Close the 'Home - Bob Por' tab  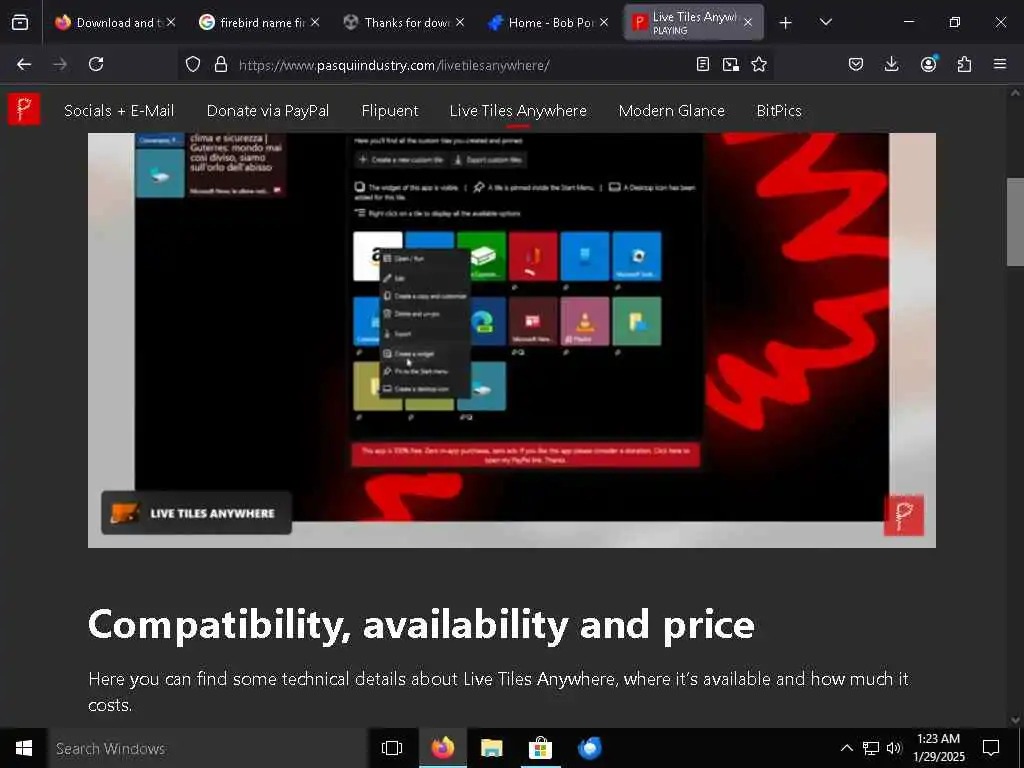604,22
